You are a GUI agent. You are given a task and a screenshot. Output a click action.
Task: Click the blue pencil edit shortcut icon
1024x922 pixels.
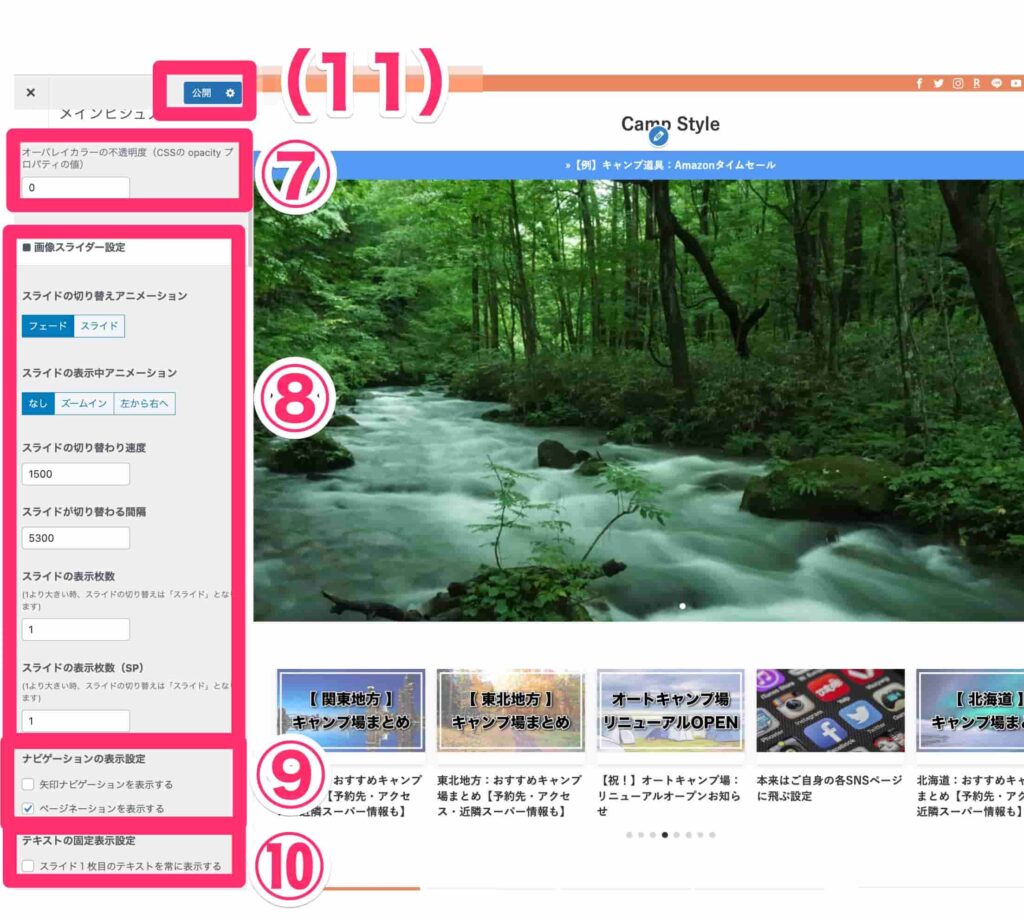659,136
